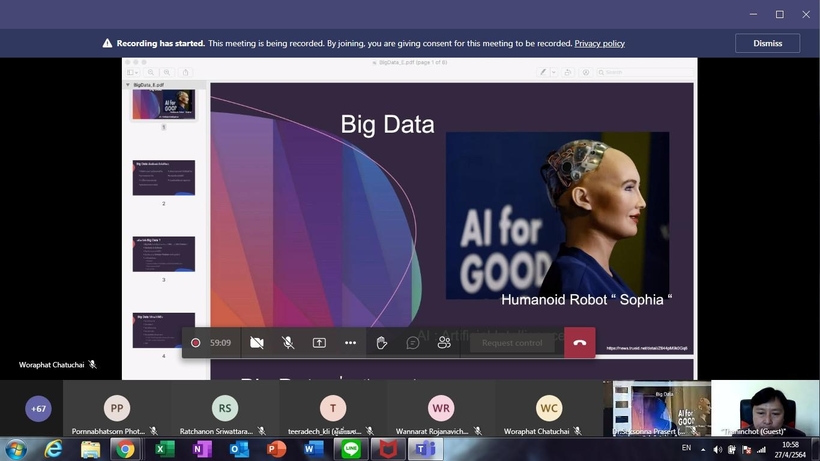This screenshot has height=461, width=820.
Task: Select participant Wannarat with WR avatar
Action: 441,409
